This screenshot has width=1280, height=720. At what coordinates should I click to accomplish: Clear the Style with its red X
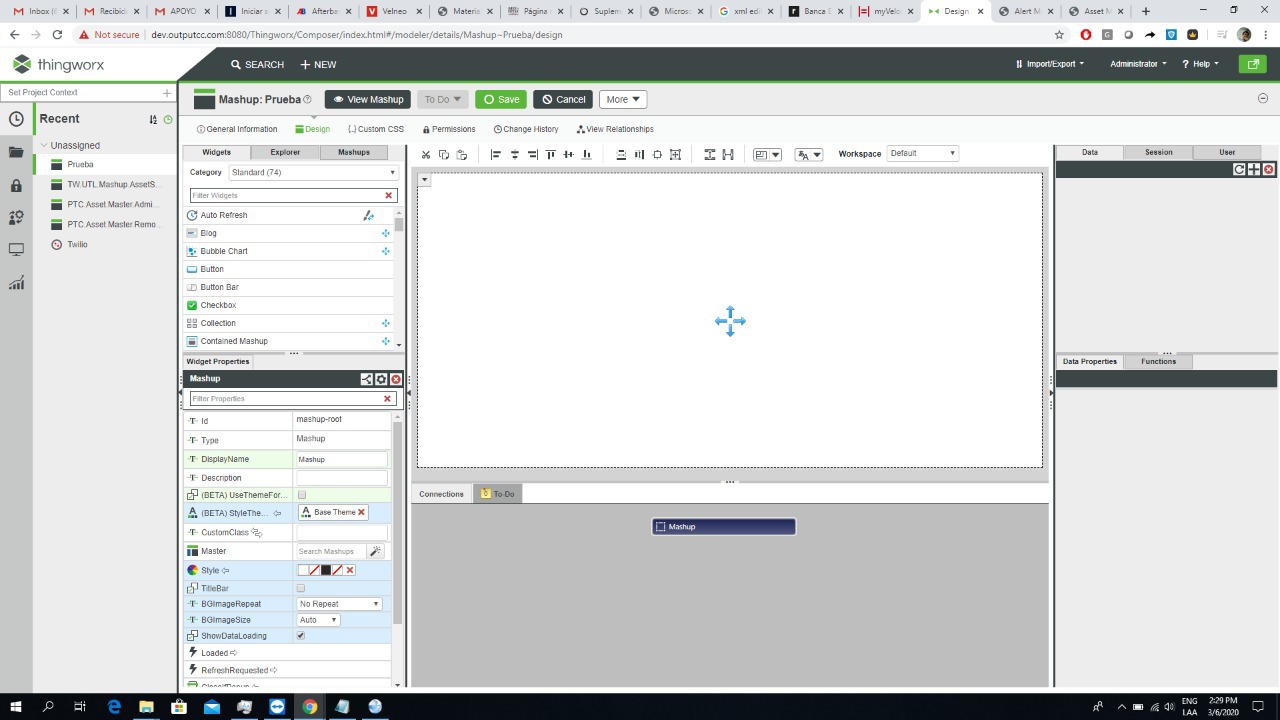pos(350,570)
